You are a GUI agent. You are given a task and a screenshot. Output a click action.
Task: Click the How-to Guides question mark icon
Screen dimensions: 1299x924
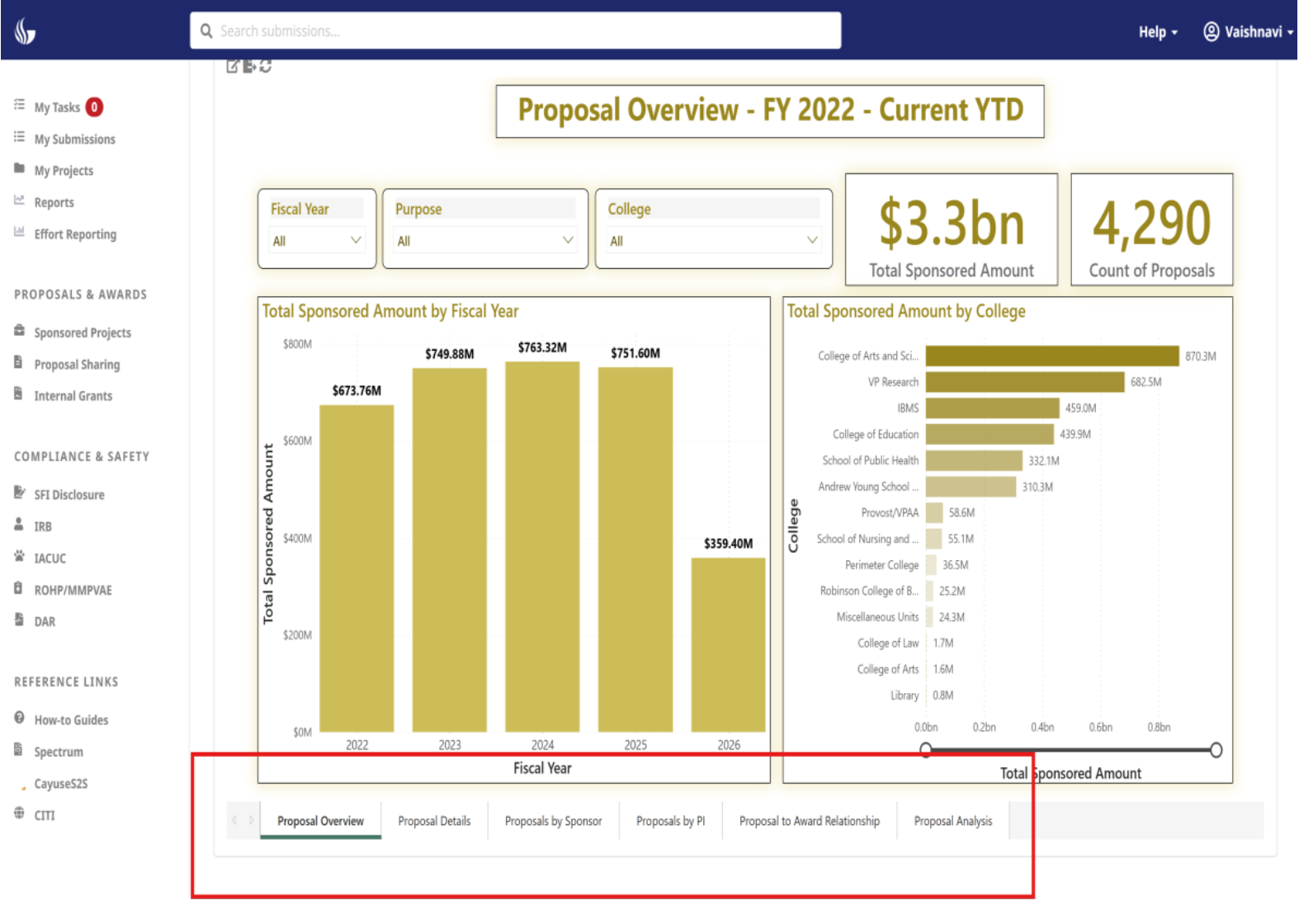click(19, 718)
